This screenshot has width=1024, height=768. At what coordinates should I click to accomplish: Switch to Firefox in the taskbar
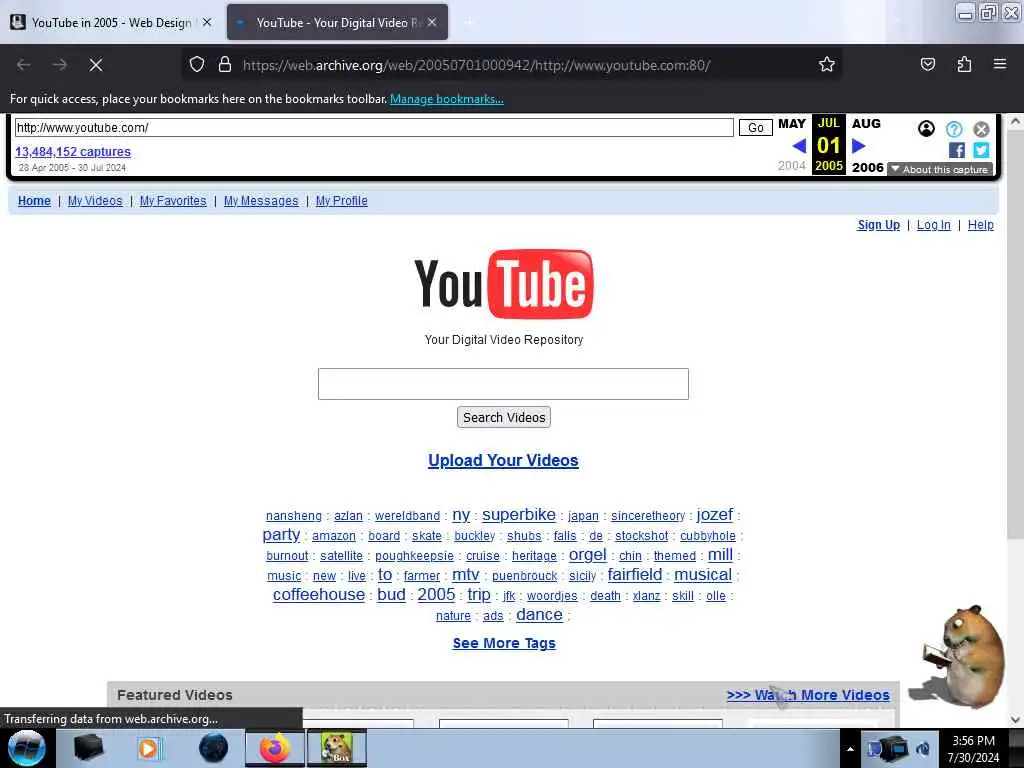point(275,748)
